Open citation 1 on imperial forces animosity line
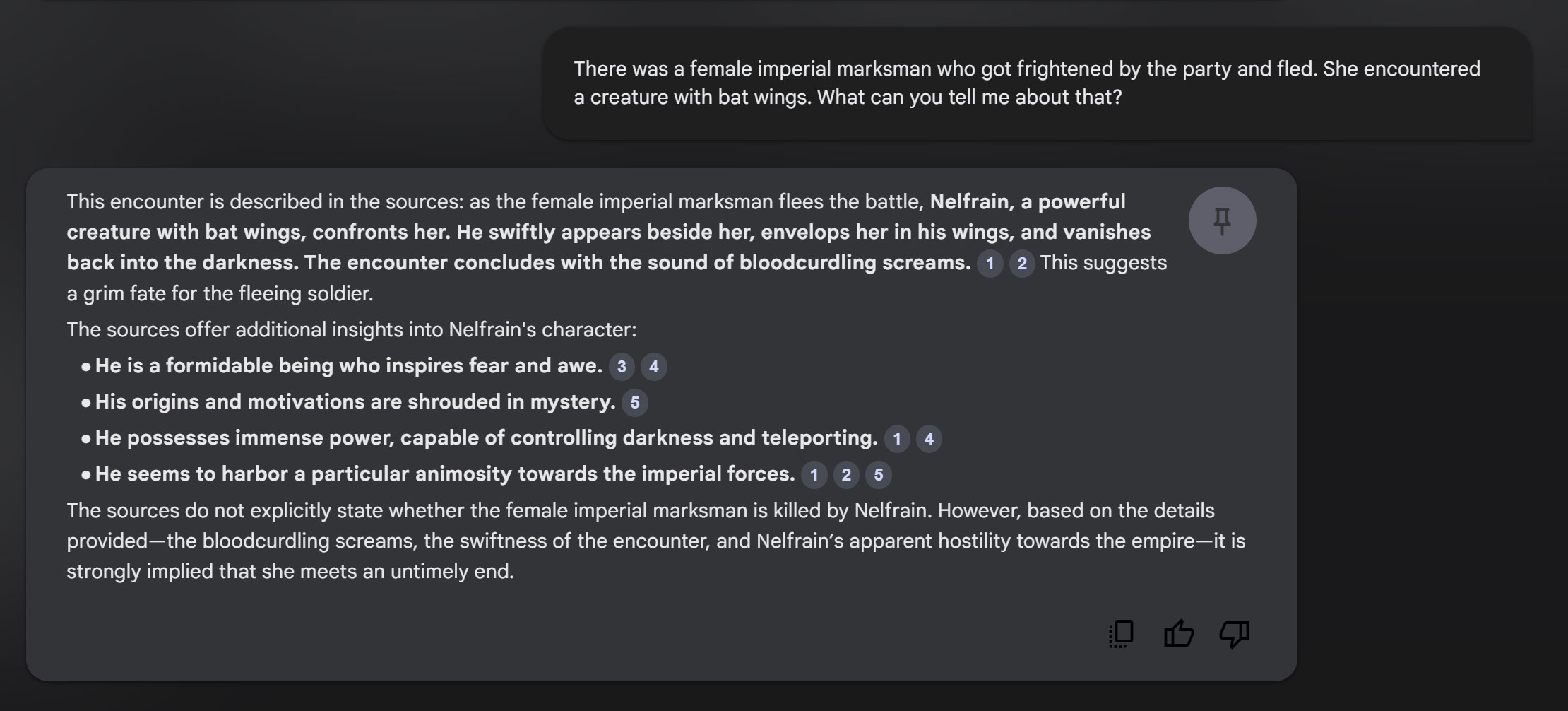Image resolution: width=1568 pixels, height=711 pixels. point(814,474)
